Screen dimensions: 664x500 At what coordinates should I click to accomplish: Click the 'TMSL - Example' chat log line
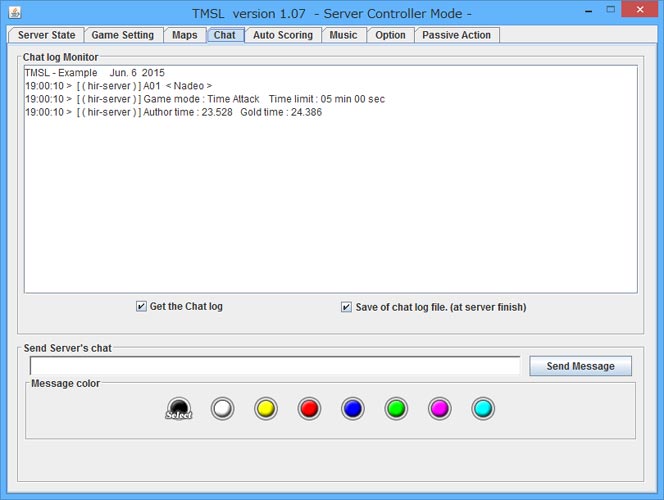(x=95, y=73)
